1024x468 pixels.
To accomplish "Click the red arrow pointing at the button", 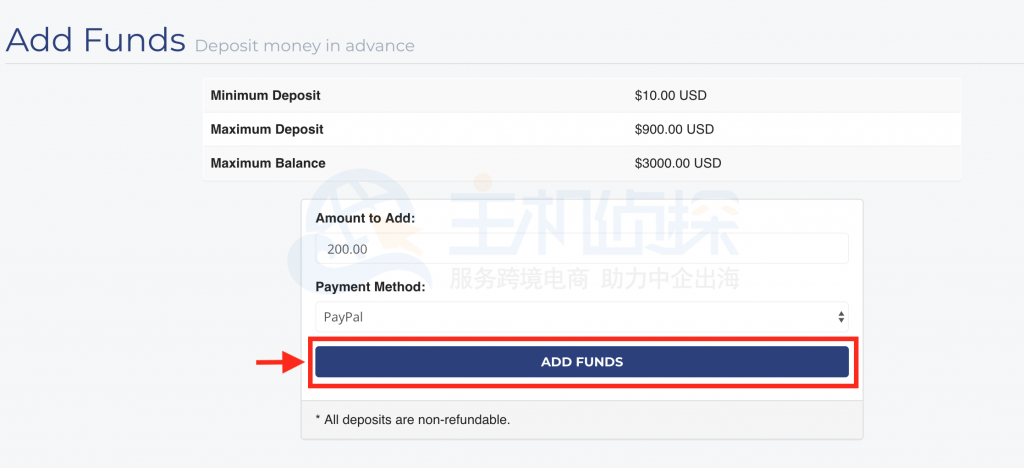I will pos(279,362).
